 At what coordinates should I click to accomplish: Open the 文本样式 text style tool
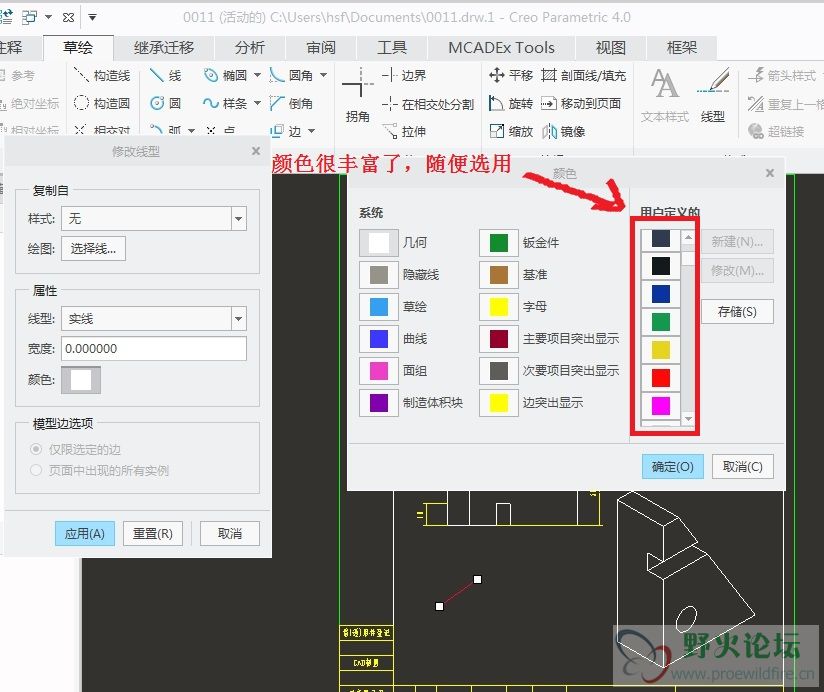(x=665, y=95)
